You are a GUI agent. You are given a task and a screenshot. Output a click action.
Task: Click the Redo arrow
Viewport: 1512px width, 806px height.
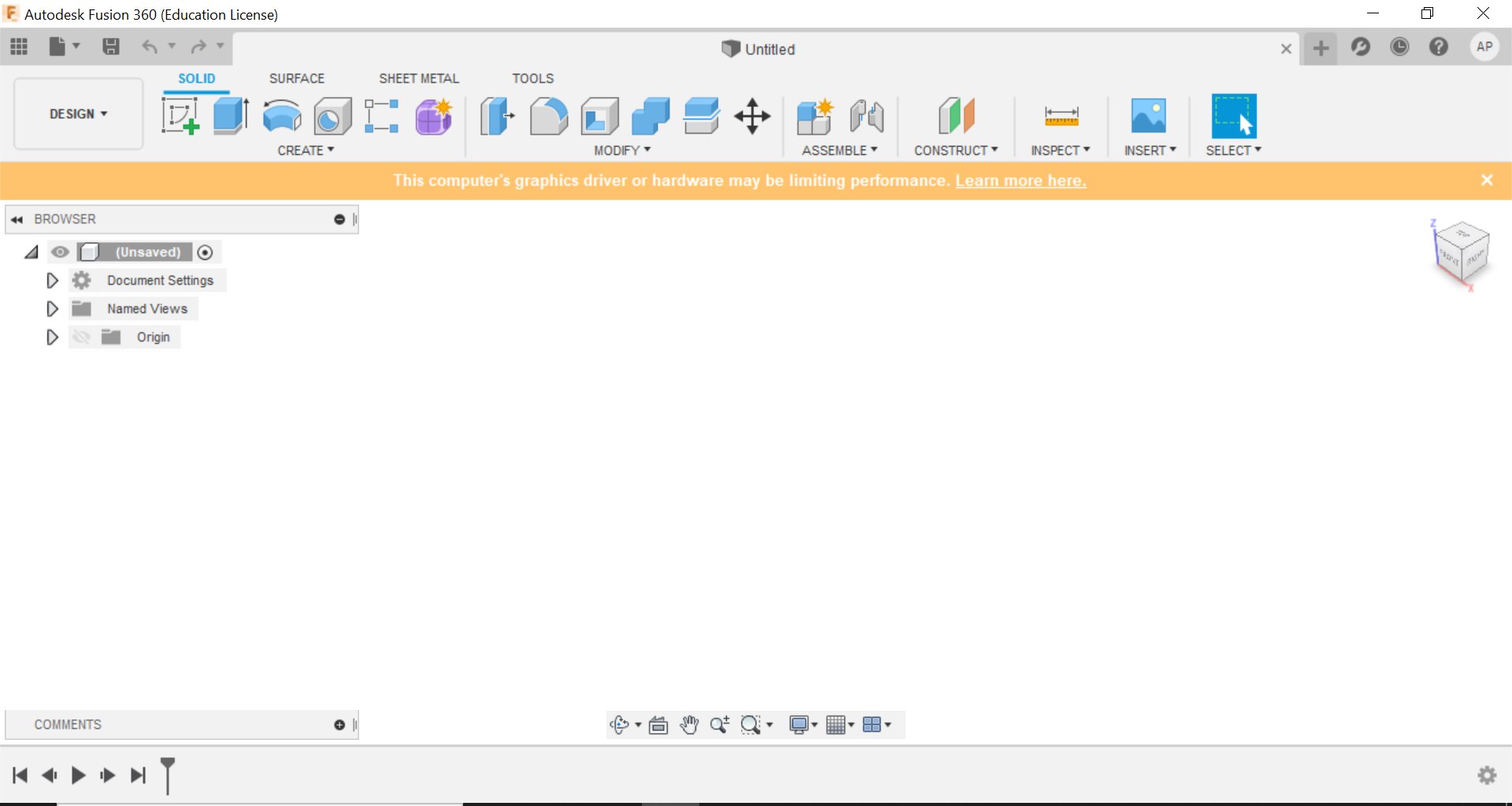[x=198, y=47]
